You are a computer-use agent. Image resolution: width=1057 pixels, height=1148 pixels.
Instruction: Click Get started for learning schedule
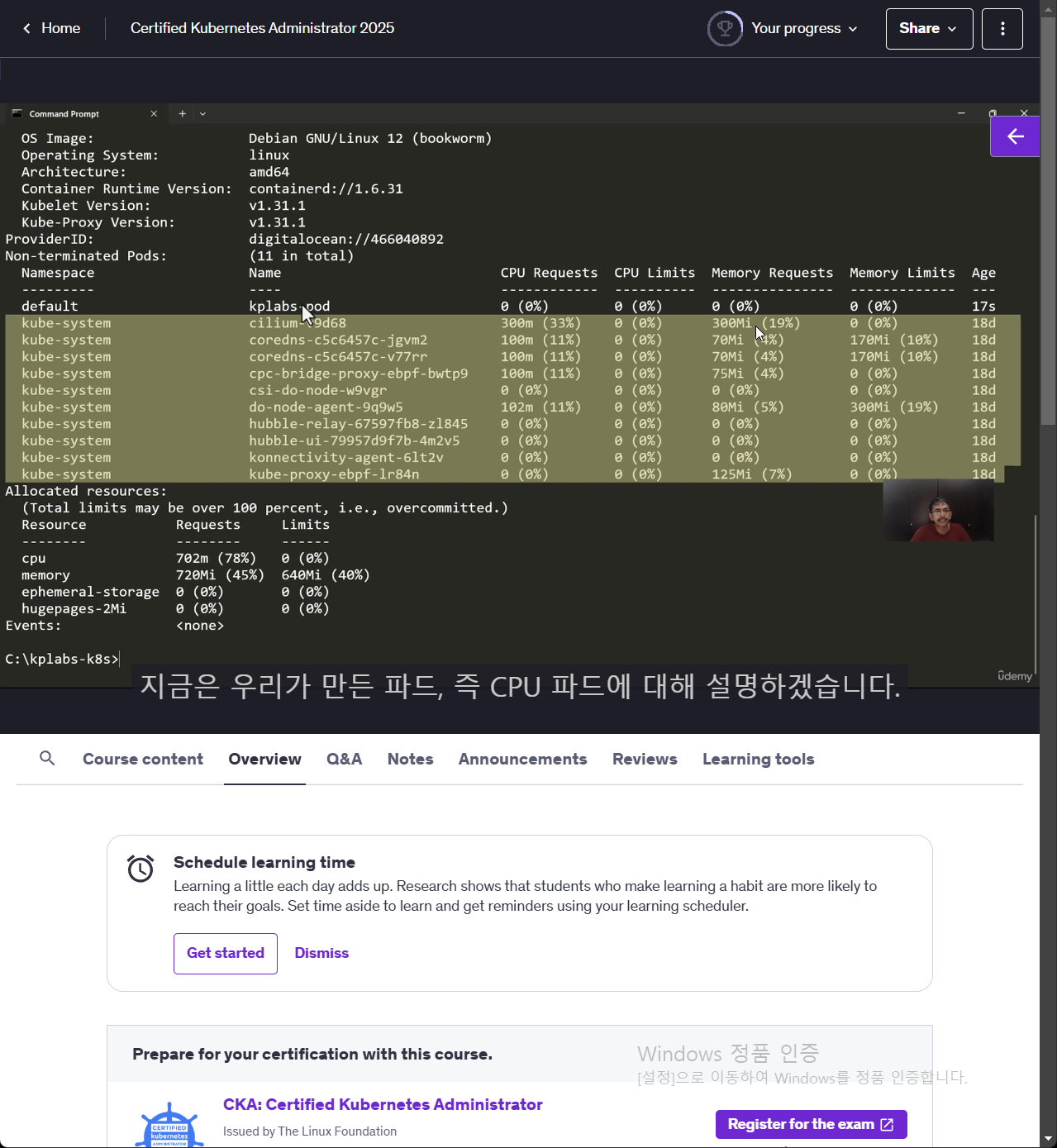[x=225, y=953]
